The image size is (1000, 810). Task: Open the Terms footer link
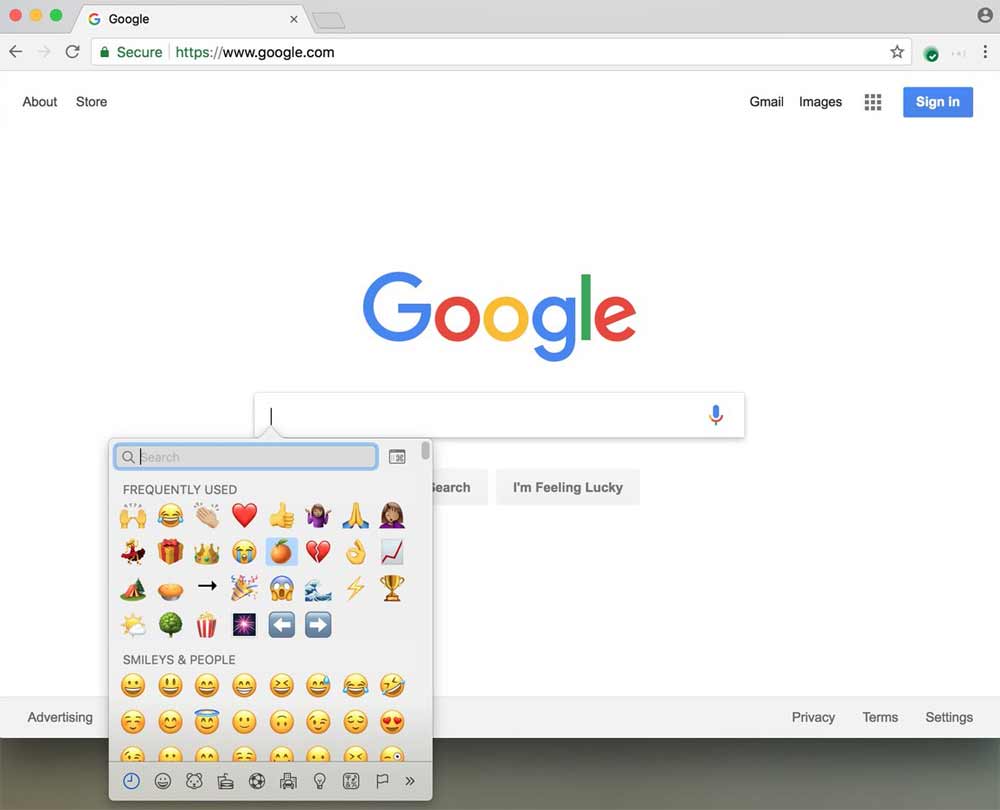[880, 718]
